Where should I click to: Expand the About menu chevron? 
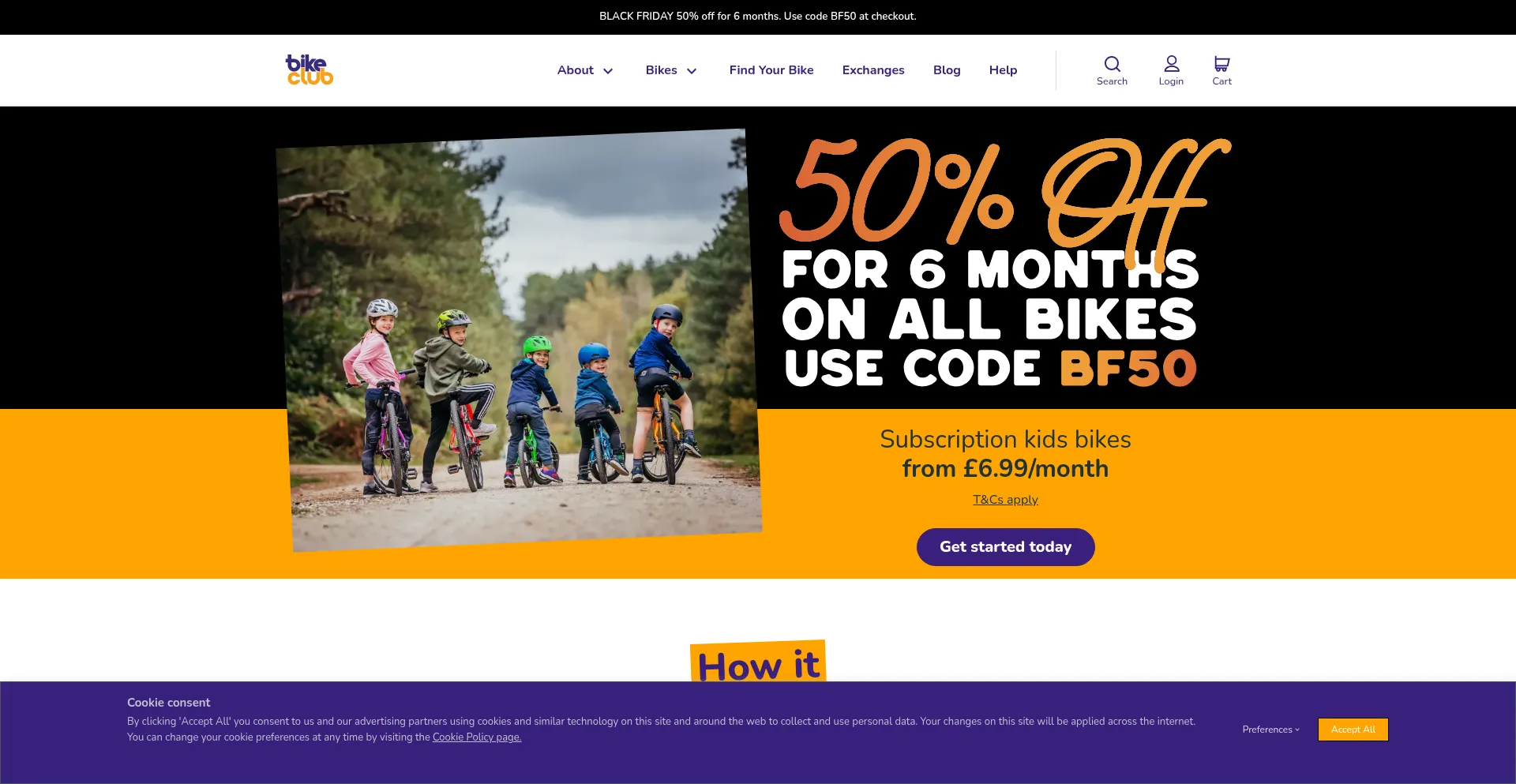[608, 71]
